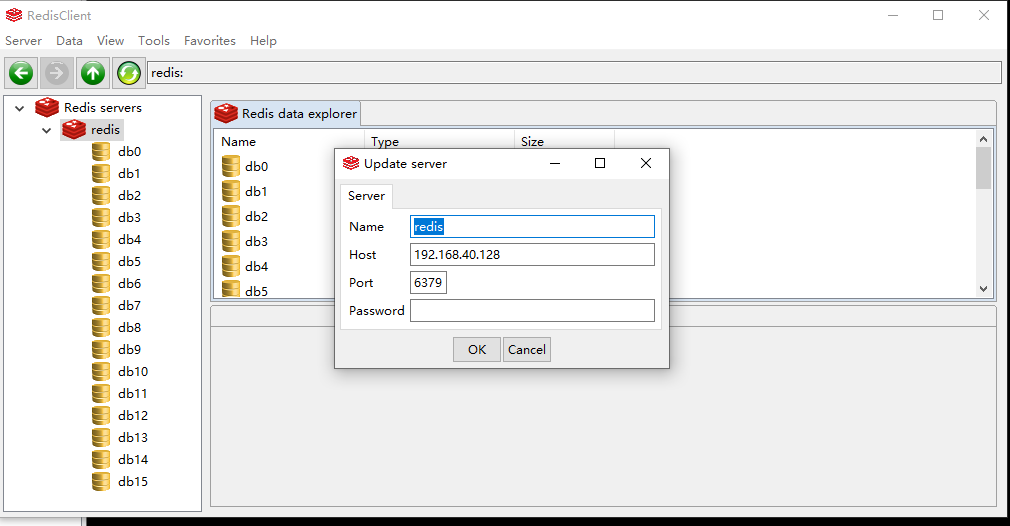This screenshot has height=526, width=1010.
Task: Select the db9 database icon in the tree
Action: 101,349
